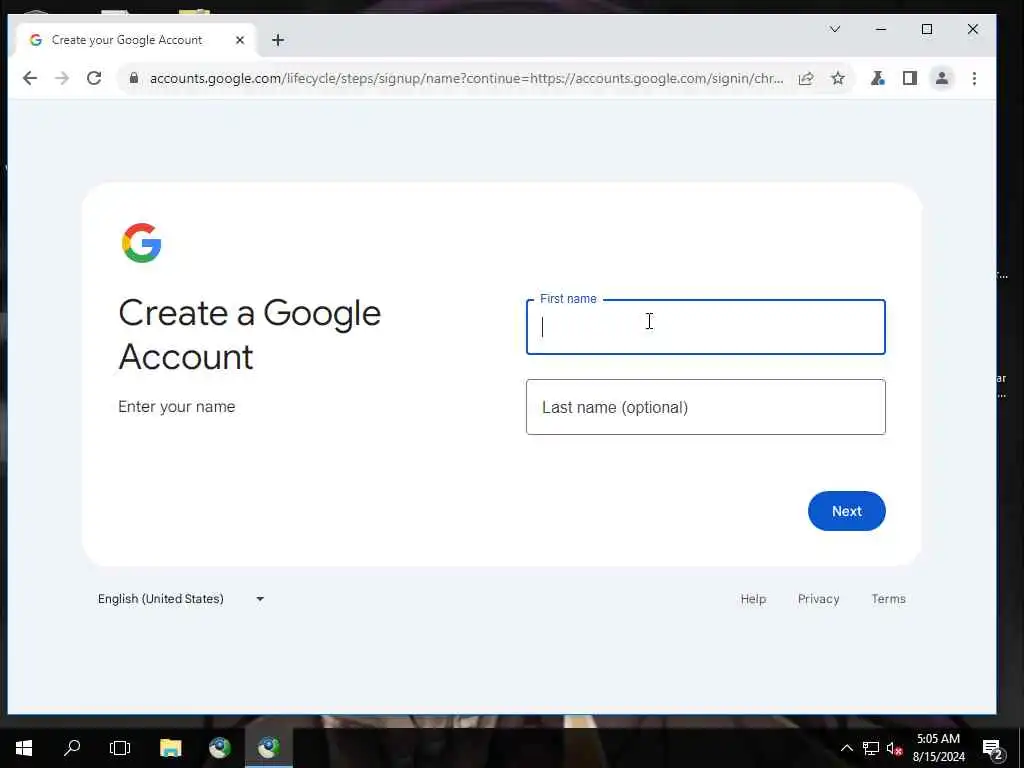1024x768 pixels.
Task: Open Chrome Labs flask icon
Action: tap(878, 78)
